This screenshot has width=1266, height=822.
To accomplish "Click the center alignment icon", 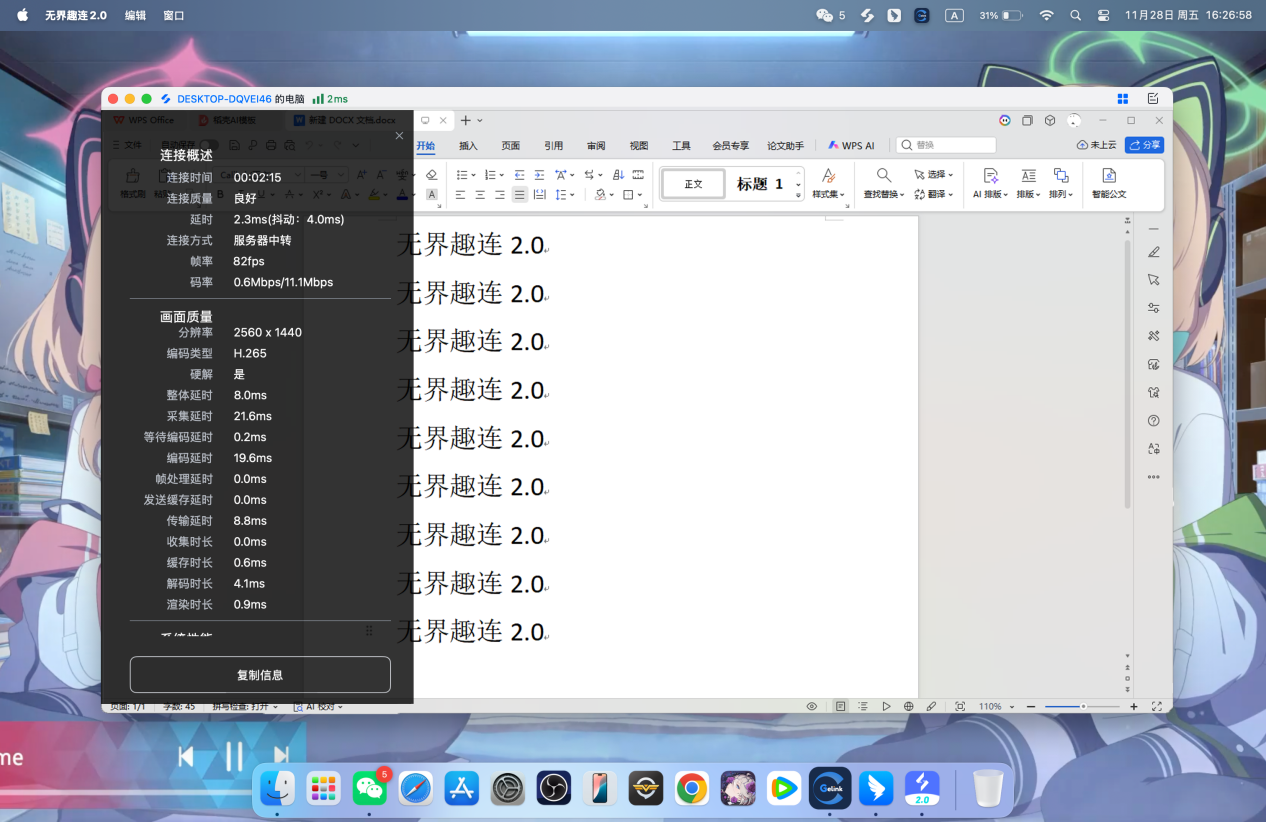I will point(480,195).
